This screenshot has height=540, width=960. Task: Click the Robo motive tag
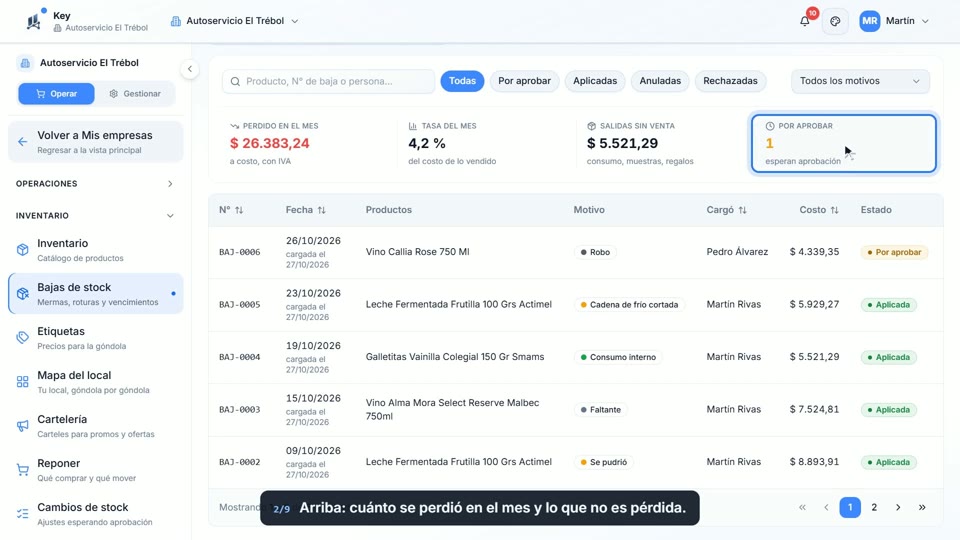click(x=595, y=252)
